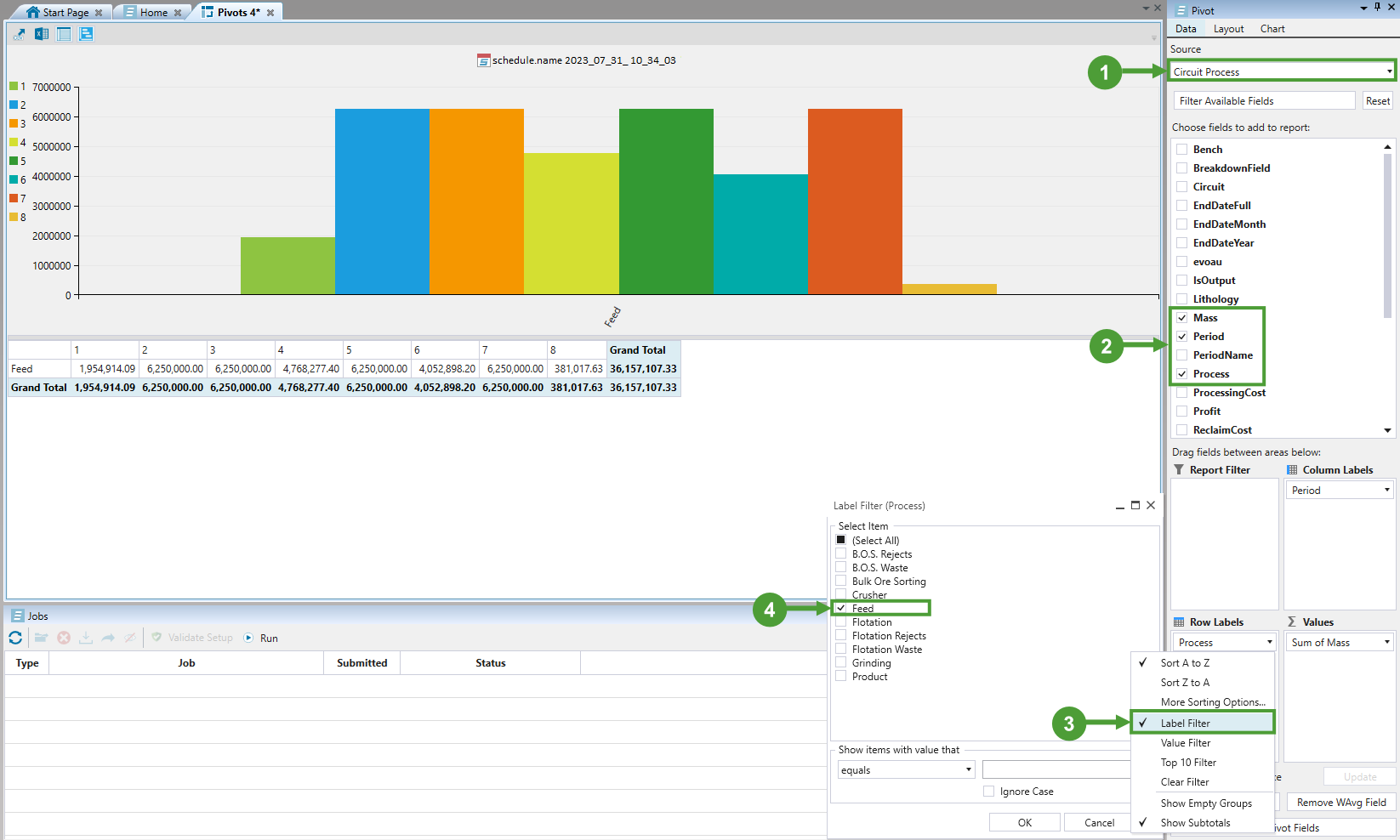Click the refresh icon in Jobs panel
The height and width of the screenshot is (840, 1400).
click(15, 638)
